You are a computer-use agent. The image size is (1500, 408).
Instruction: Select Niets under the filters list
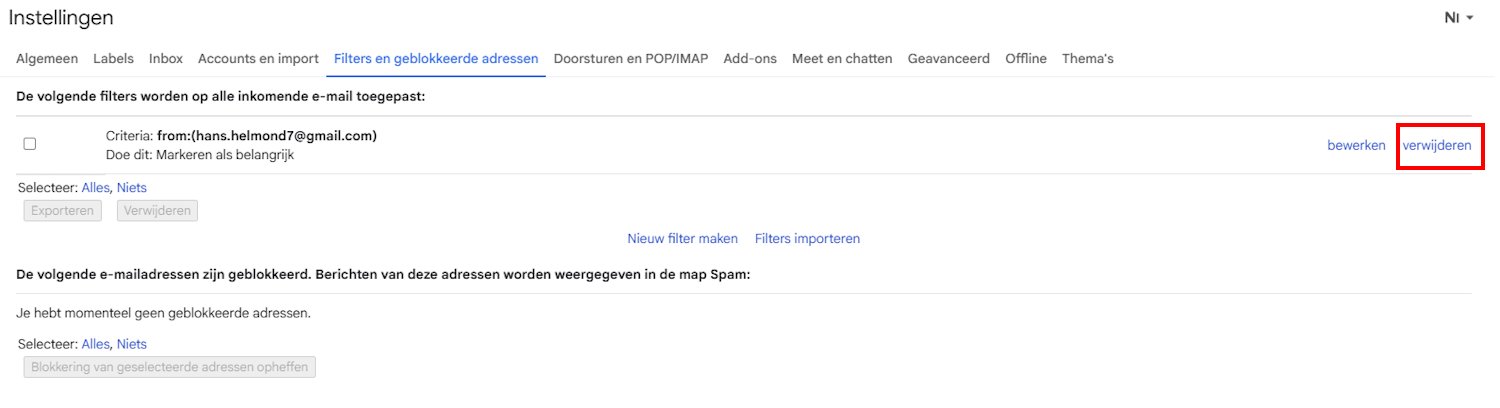[x=132, y=187]
